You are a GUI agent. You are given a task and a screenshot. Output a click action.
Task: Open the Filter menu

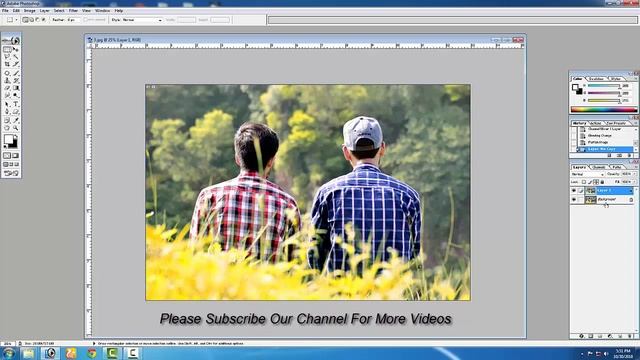(73, 11)
